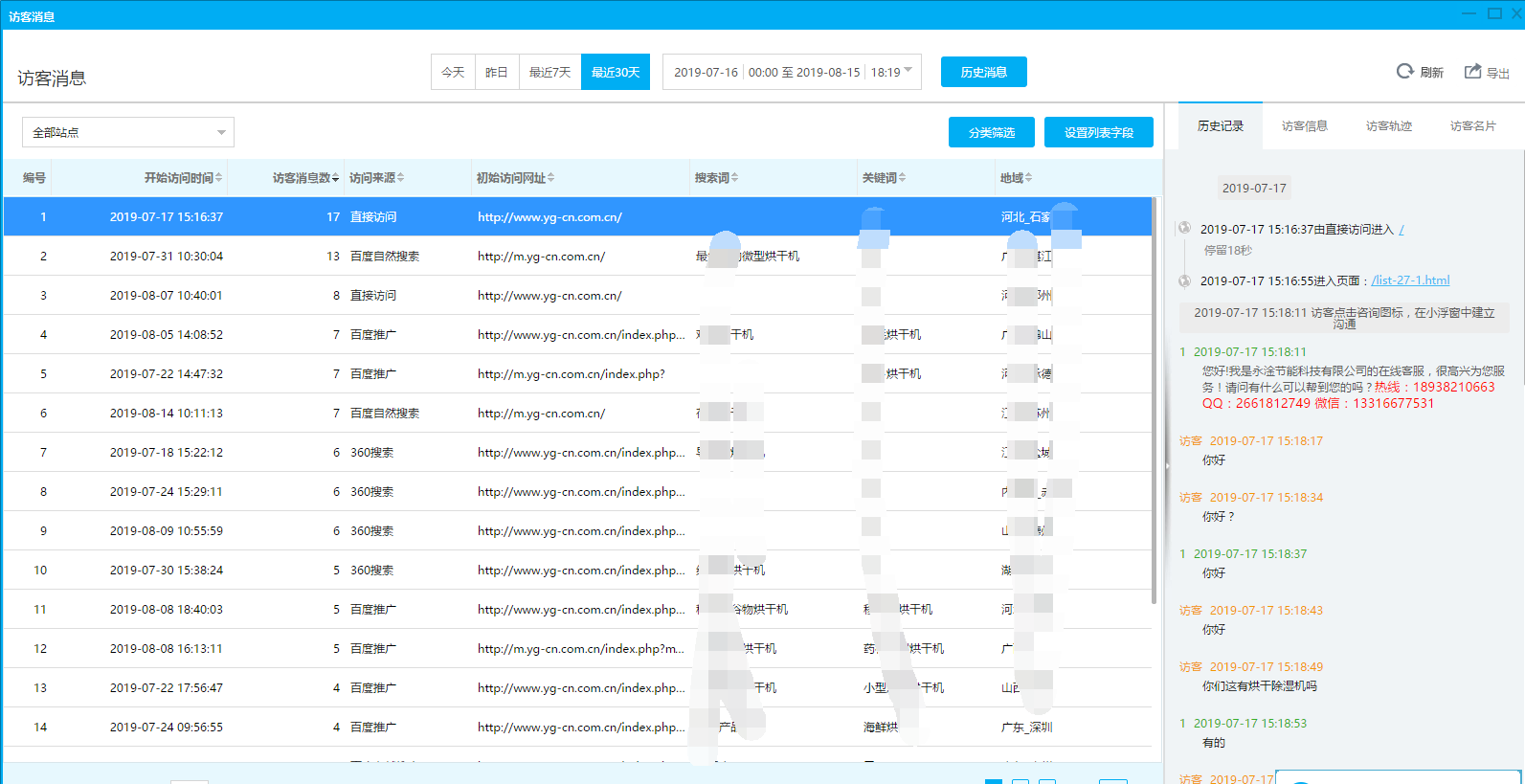Sort by 访客消息数 column header
Screen dimensions: 1525x784
click(x=305, y=178)
